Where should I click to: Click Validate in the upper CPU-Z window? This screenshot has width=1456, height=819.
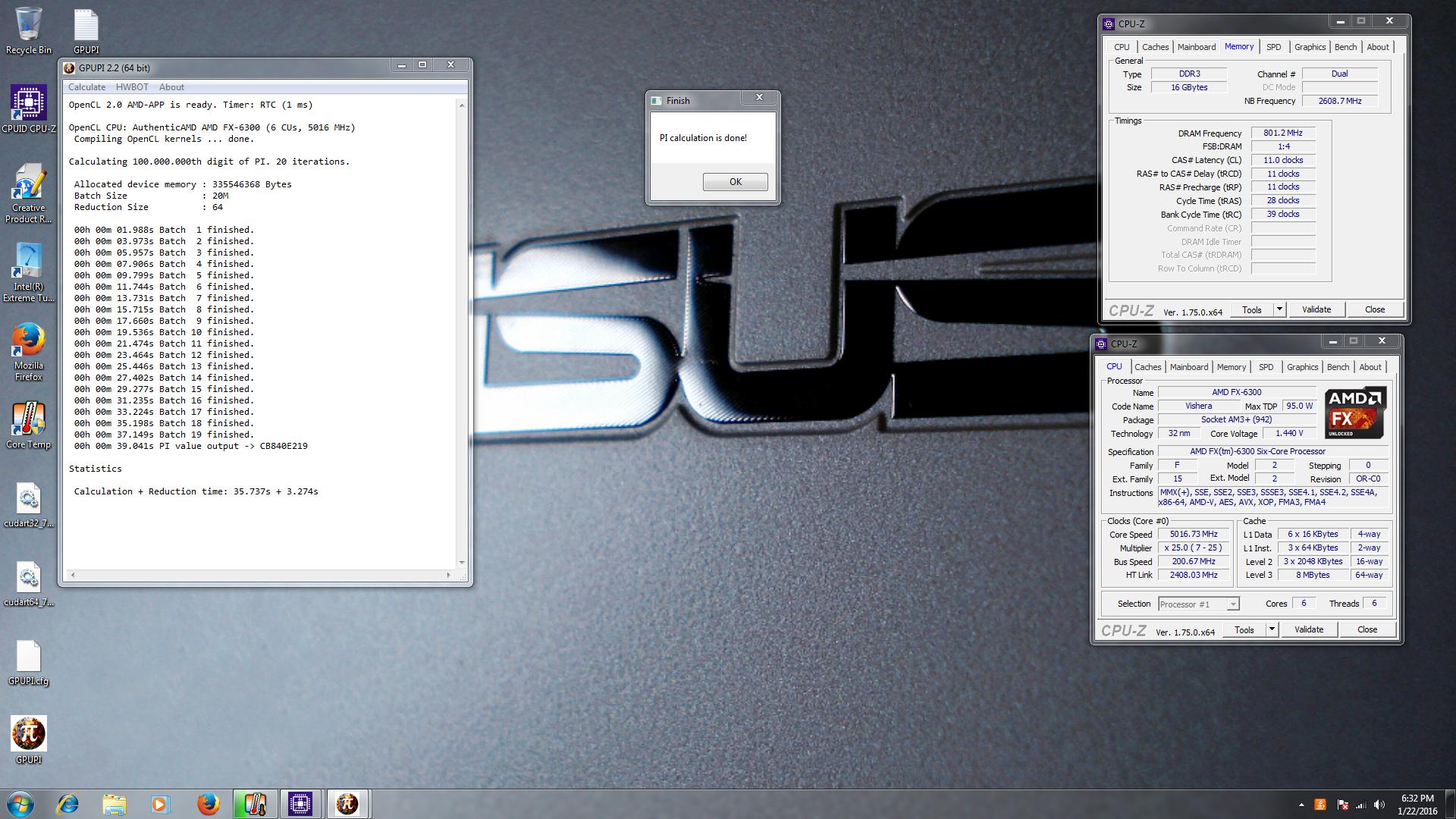[x=1316, y=309]
